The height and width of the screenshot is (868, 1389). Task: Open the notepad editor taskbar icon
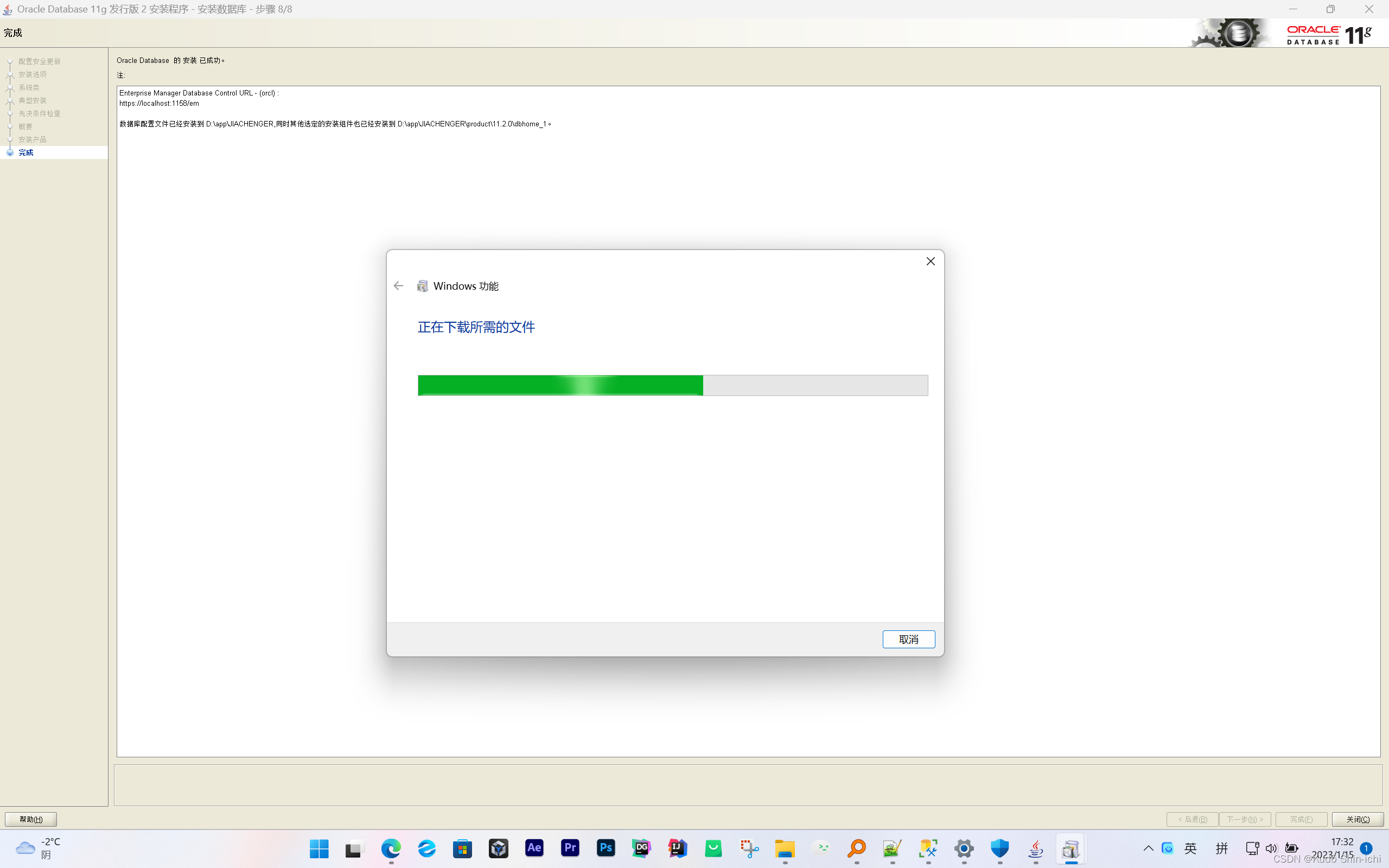point(893,848)
